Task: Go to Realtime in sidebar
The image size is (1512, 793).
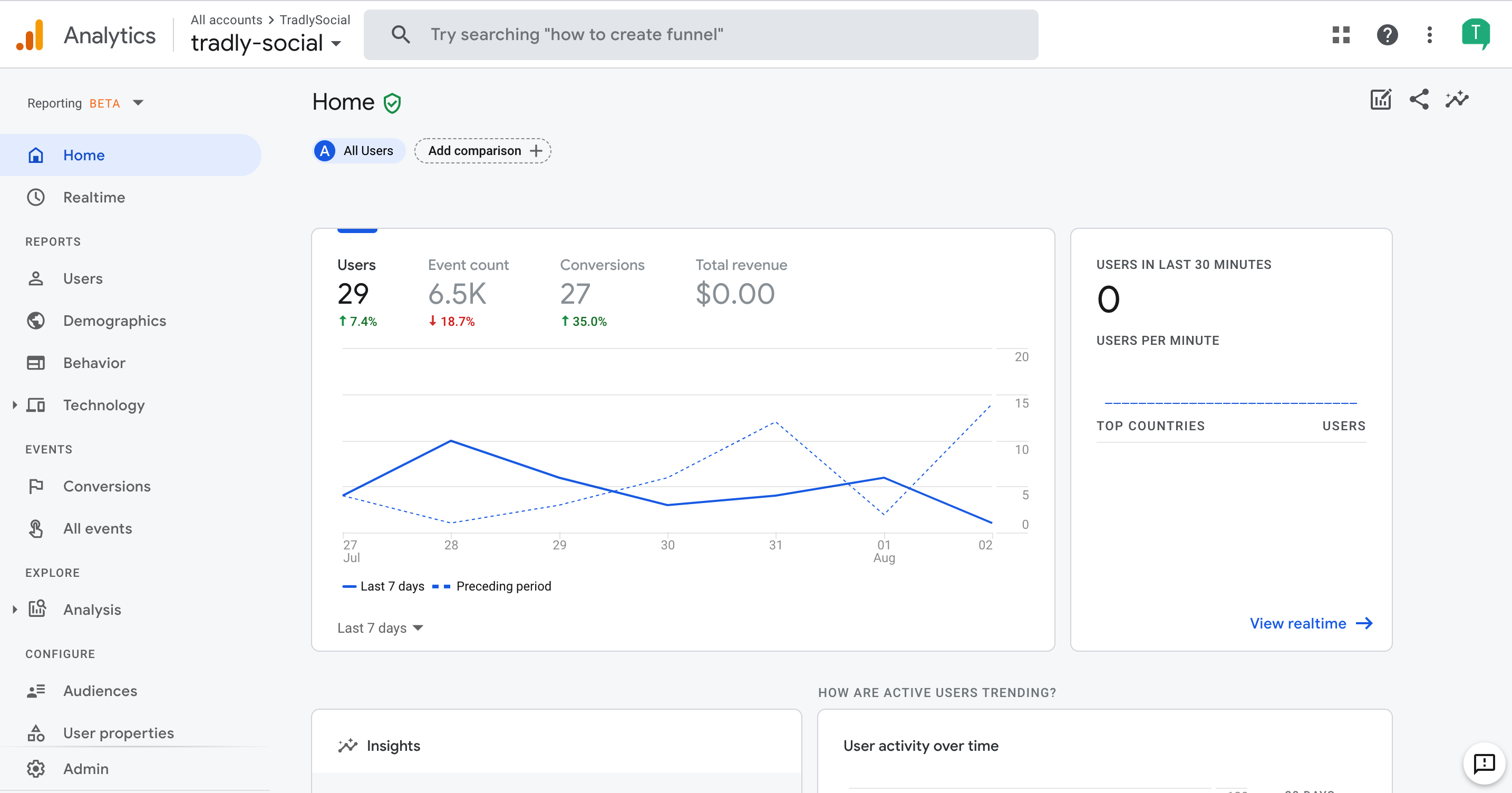Action: tap(94, 197)
